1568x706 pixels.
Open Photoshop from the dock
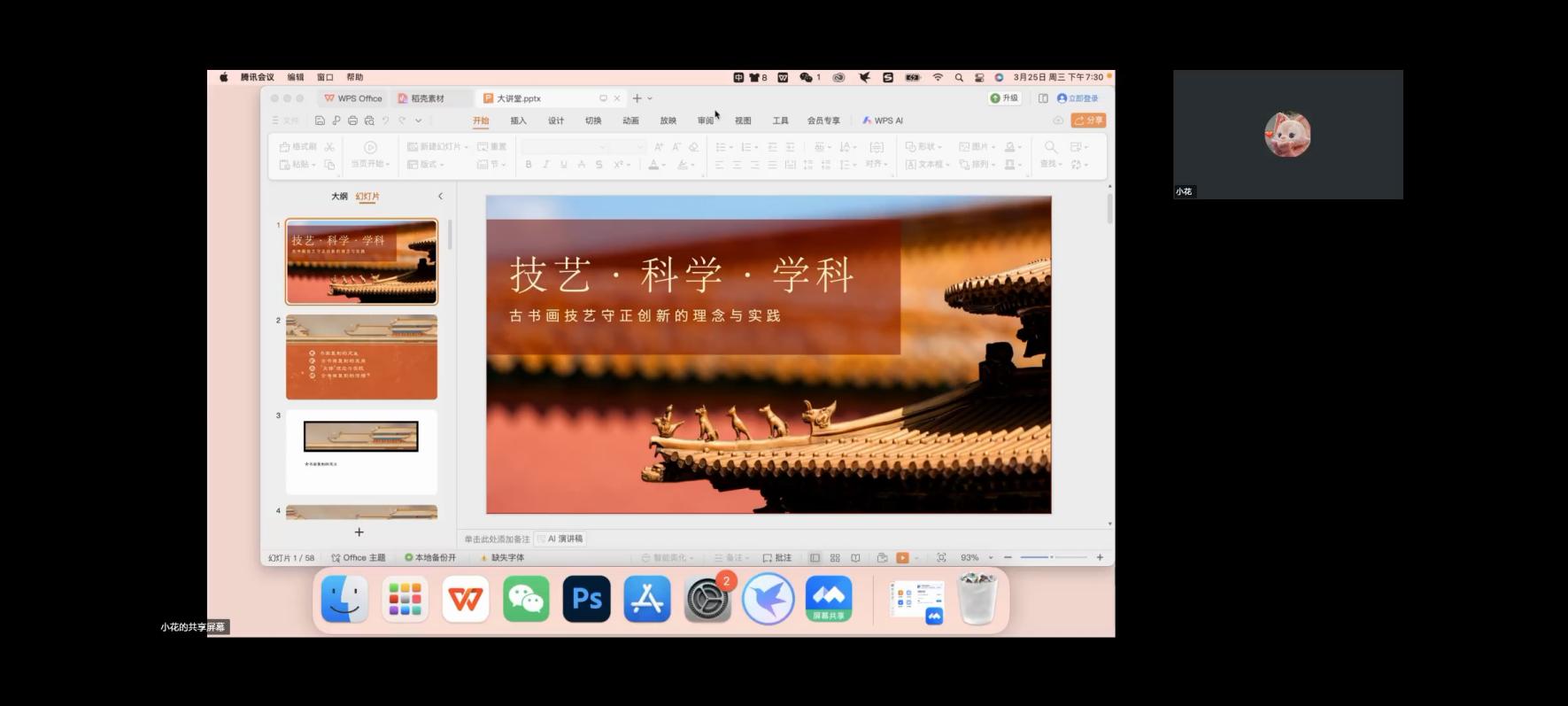click(586, 600)
